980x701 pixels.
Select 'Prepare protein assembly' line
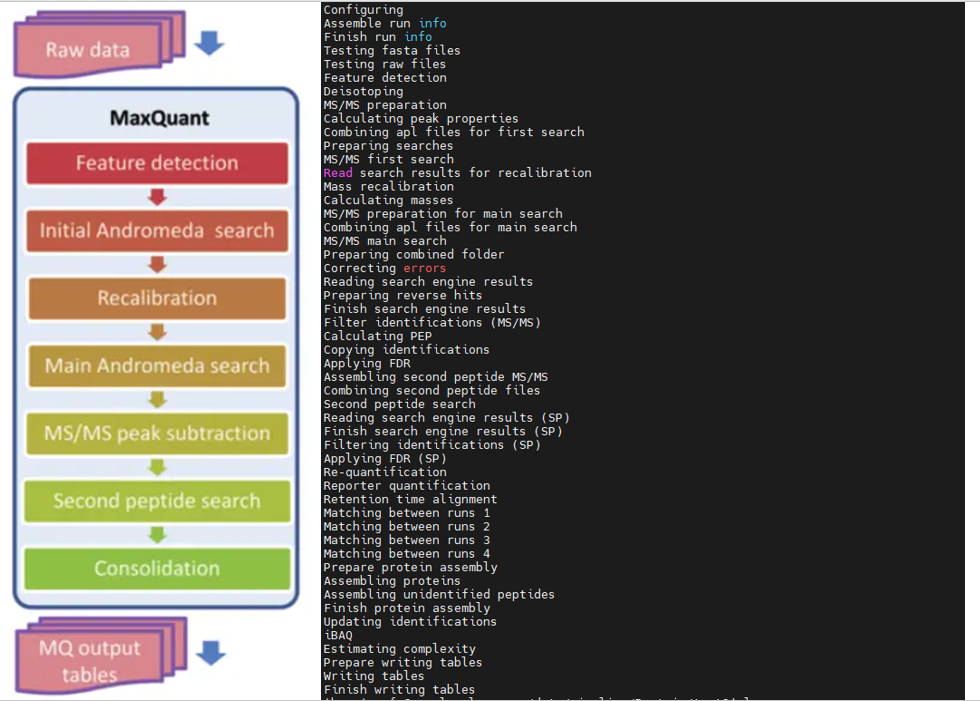pos(410,567)
